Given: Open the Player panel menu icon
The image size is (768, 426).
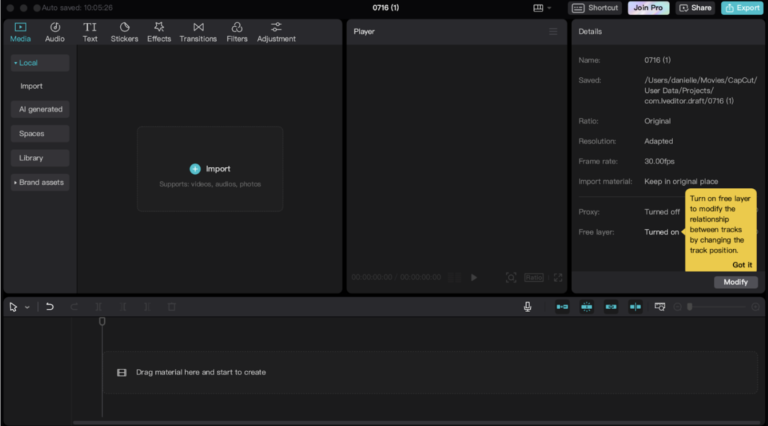Looking at the screenshot, I should tap(553, 31).
